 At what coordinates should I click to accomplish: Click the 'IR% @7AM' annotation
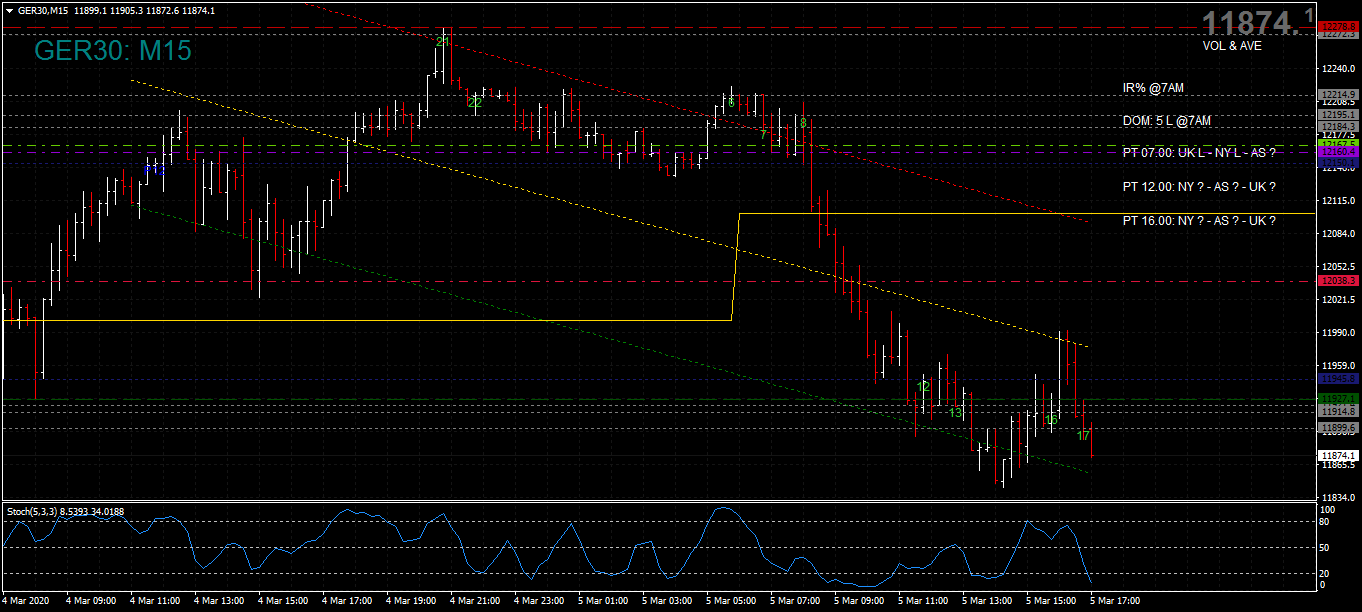click(1153, 88)
